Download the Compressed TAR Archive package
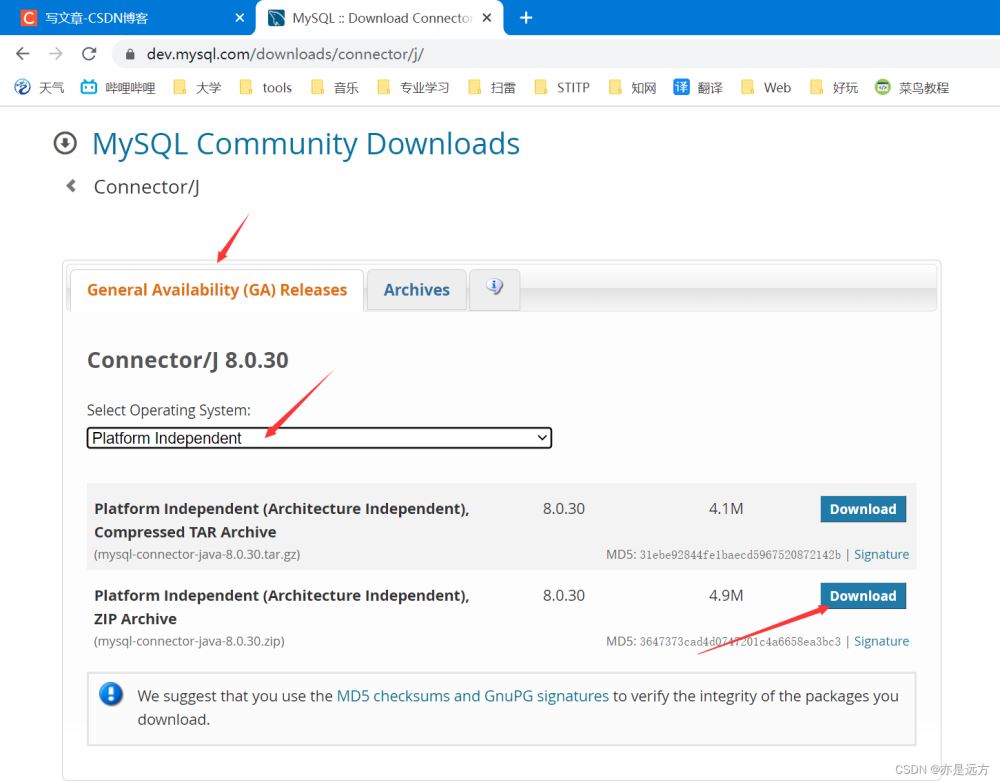The image size is (1000, 782). (863, 509)
